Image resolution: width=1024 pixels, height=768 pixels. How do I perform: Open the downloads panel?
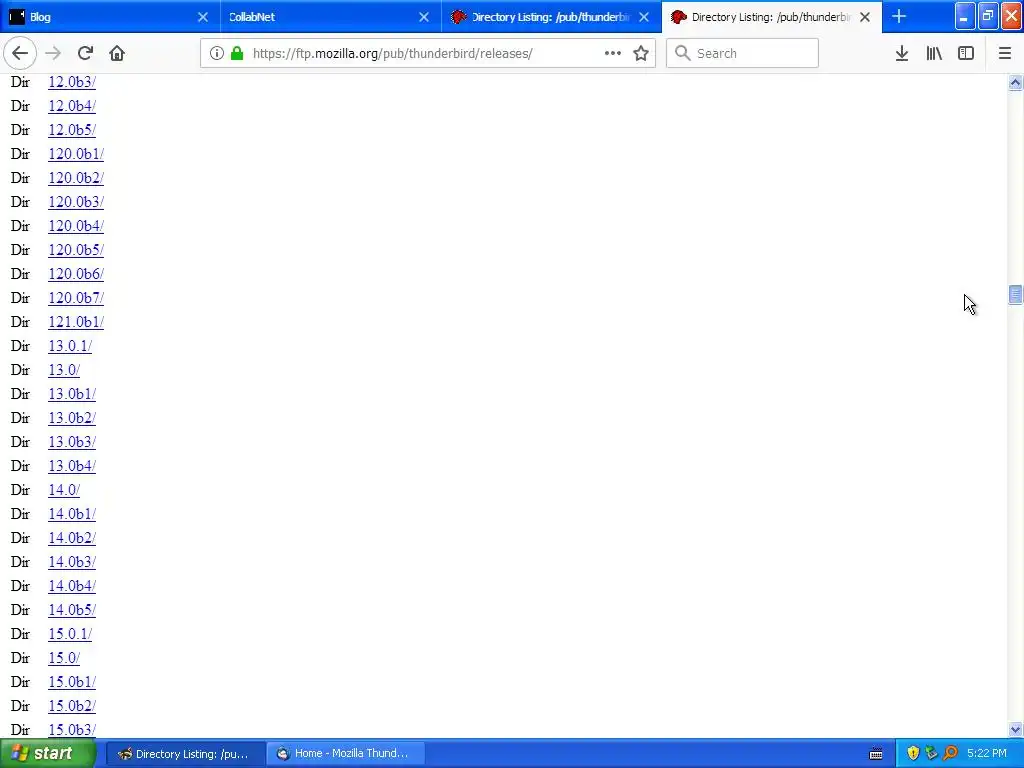pos(902,54)
